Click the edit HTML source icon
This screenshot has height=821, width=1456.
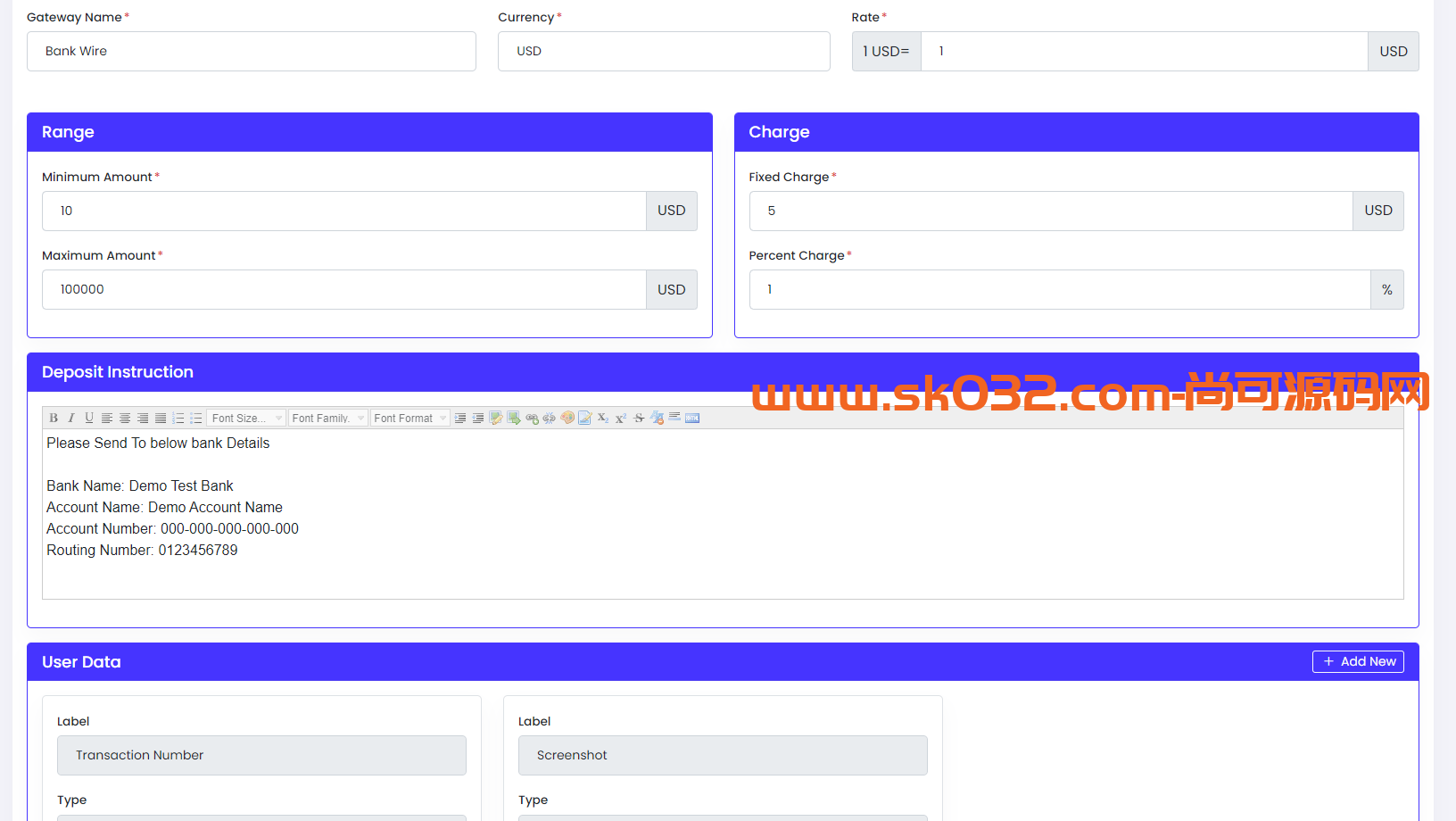pos(692,418)
